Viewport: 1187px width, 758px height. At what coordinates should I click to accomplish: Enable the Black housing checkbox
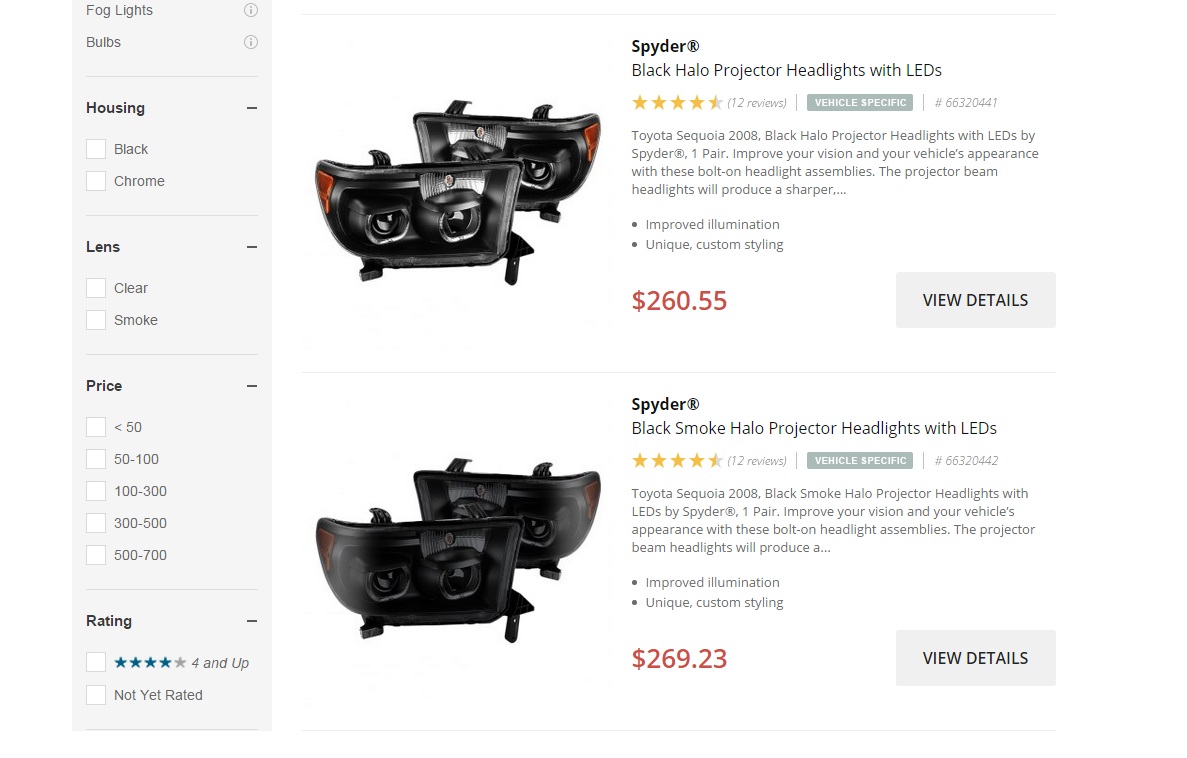point(96,149)
